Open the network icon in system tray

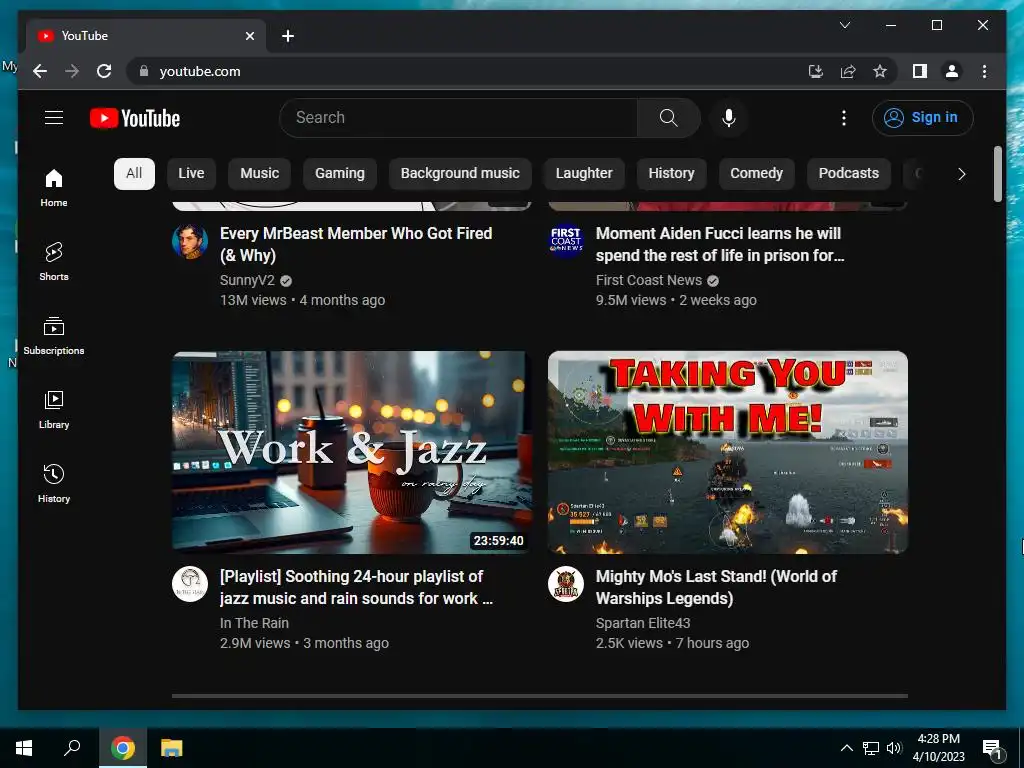click(871, 748)
